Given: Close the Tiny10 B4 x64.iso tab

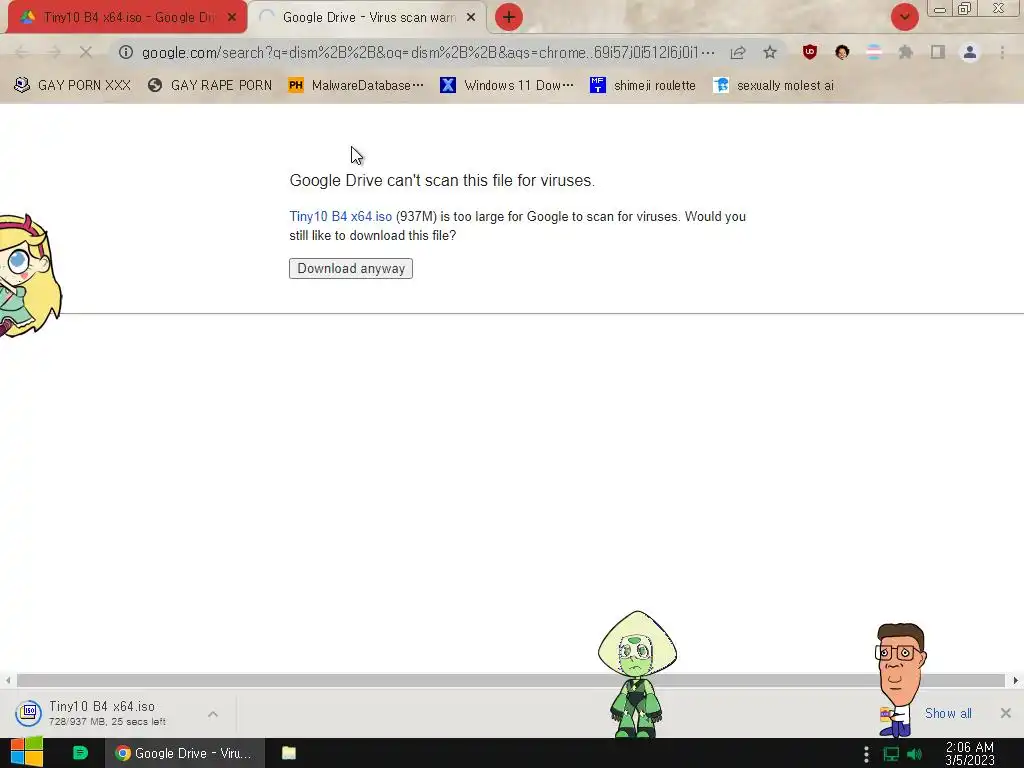Looking at the screenshot, I should click(x=232, y=18).
